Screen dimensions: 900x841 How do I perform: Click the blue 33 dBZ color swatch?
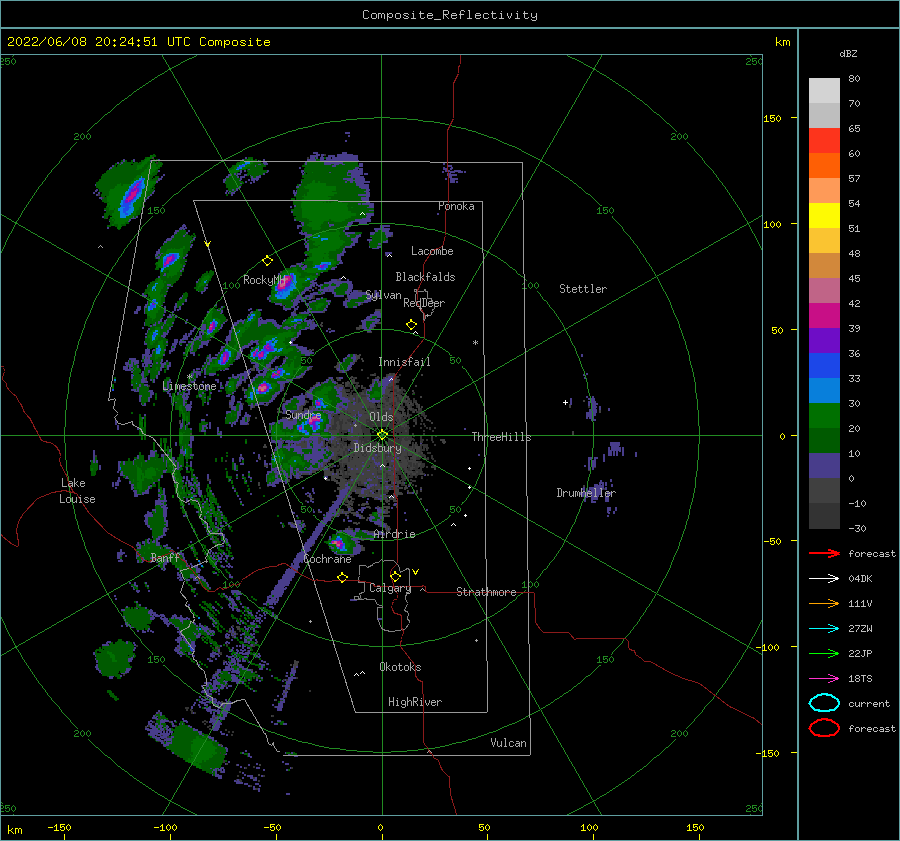point(824,365)
